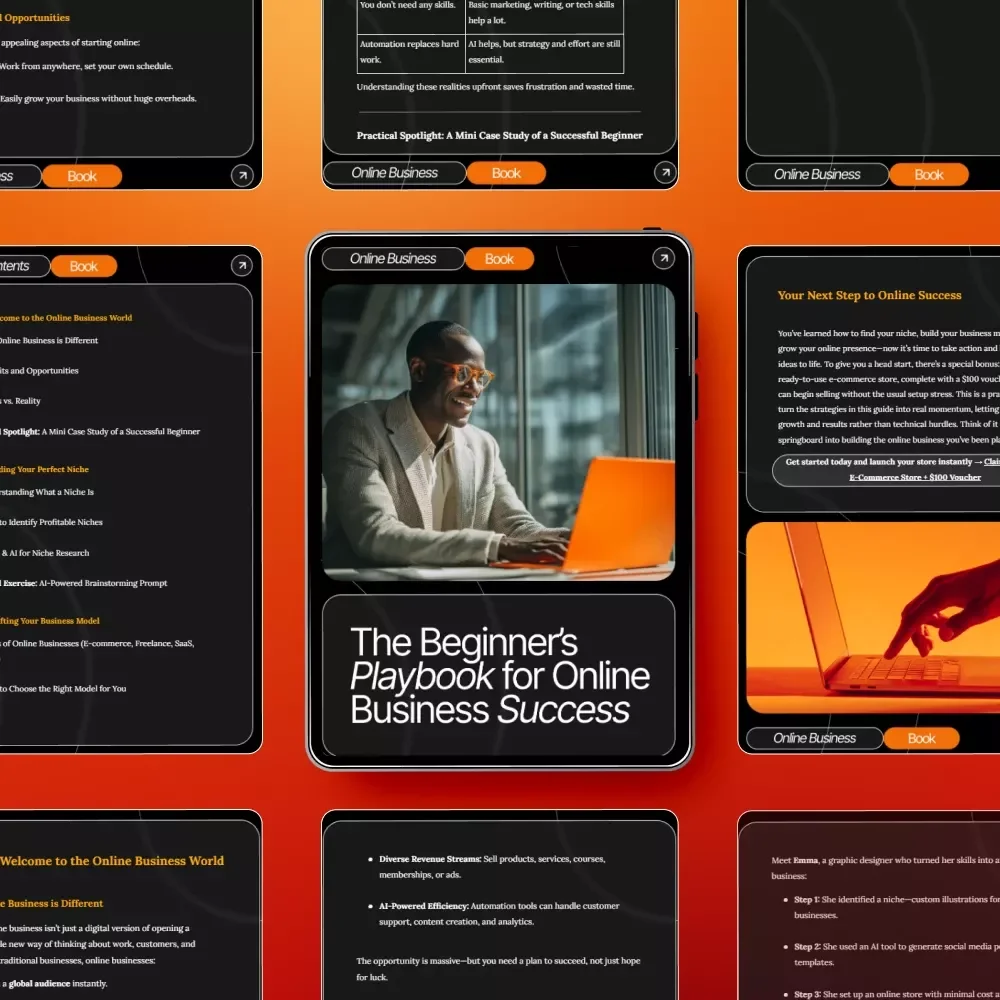Viewport: 1000px width, 1000px height.
Task: Click table cell 'Basic marketing, writing, or tech skills help a lot.'
Action: point(542,12)
